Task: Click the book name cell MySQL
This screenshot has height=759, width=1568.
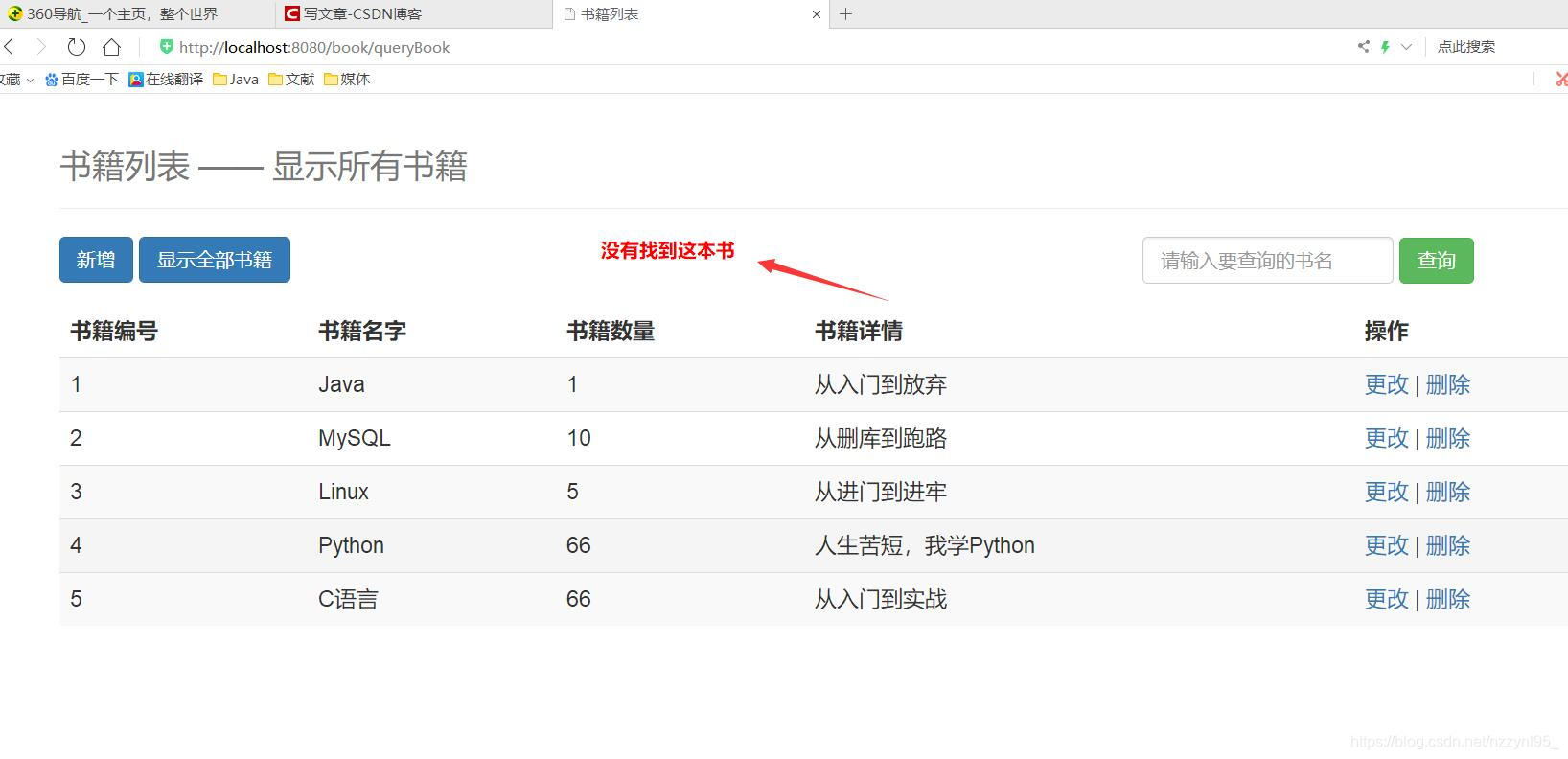Action: coord(355,438)
